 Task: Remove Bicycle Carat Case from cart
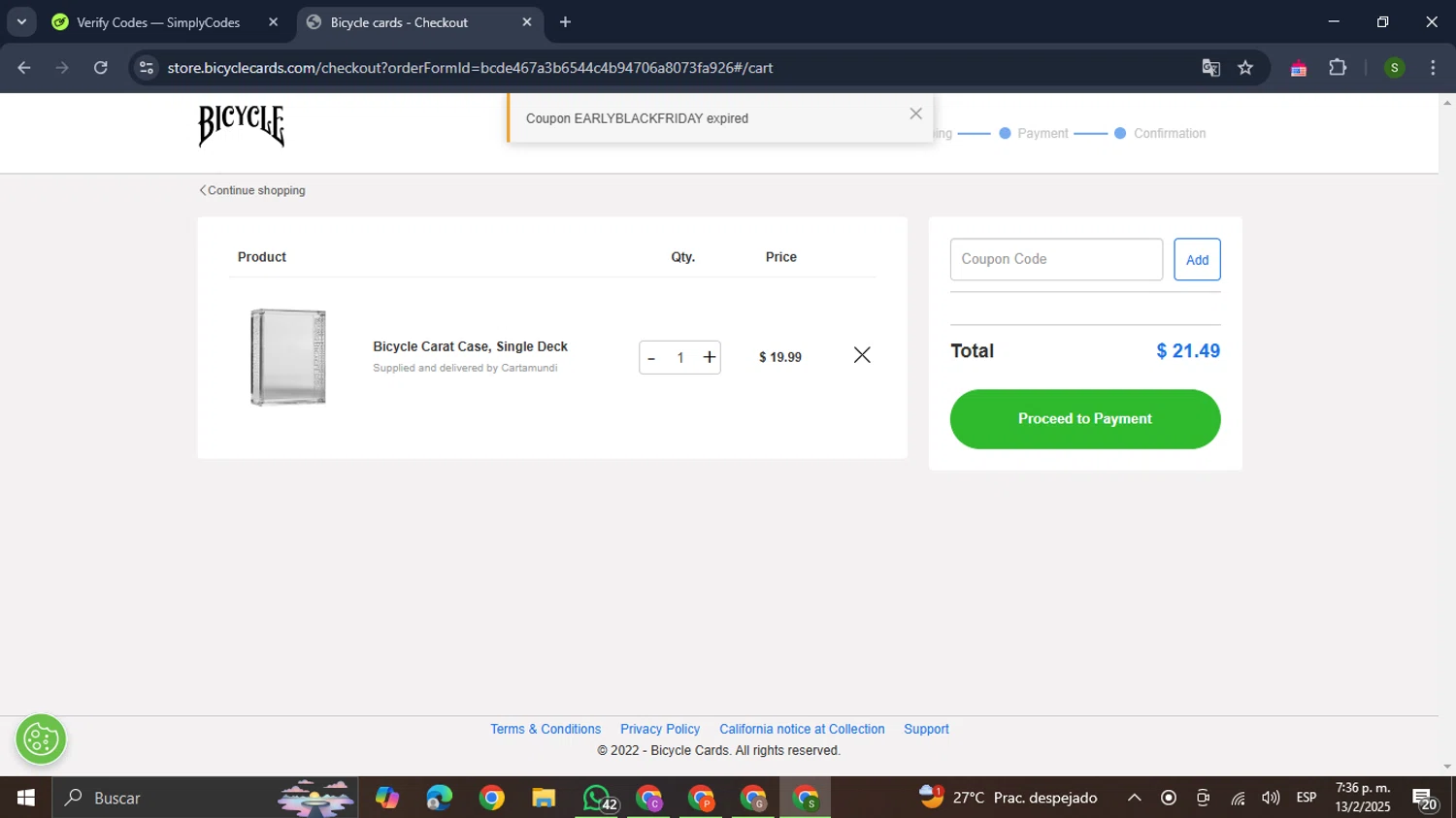(x=862, y=355)
